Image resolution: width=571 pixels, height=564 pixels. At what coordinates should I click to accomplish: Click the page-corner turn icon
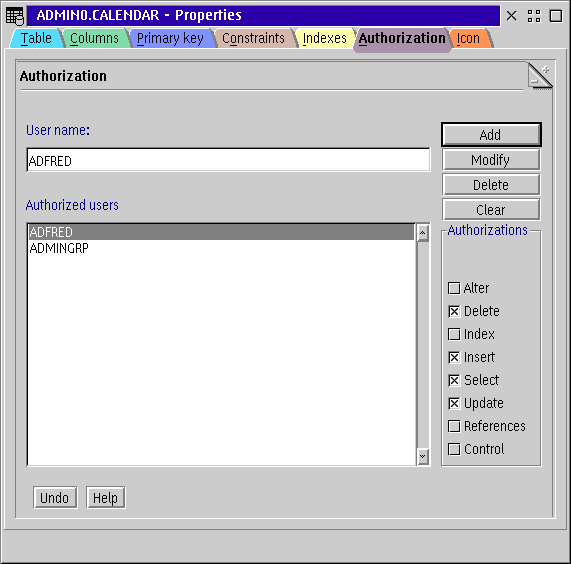[x=540, y=75]
